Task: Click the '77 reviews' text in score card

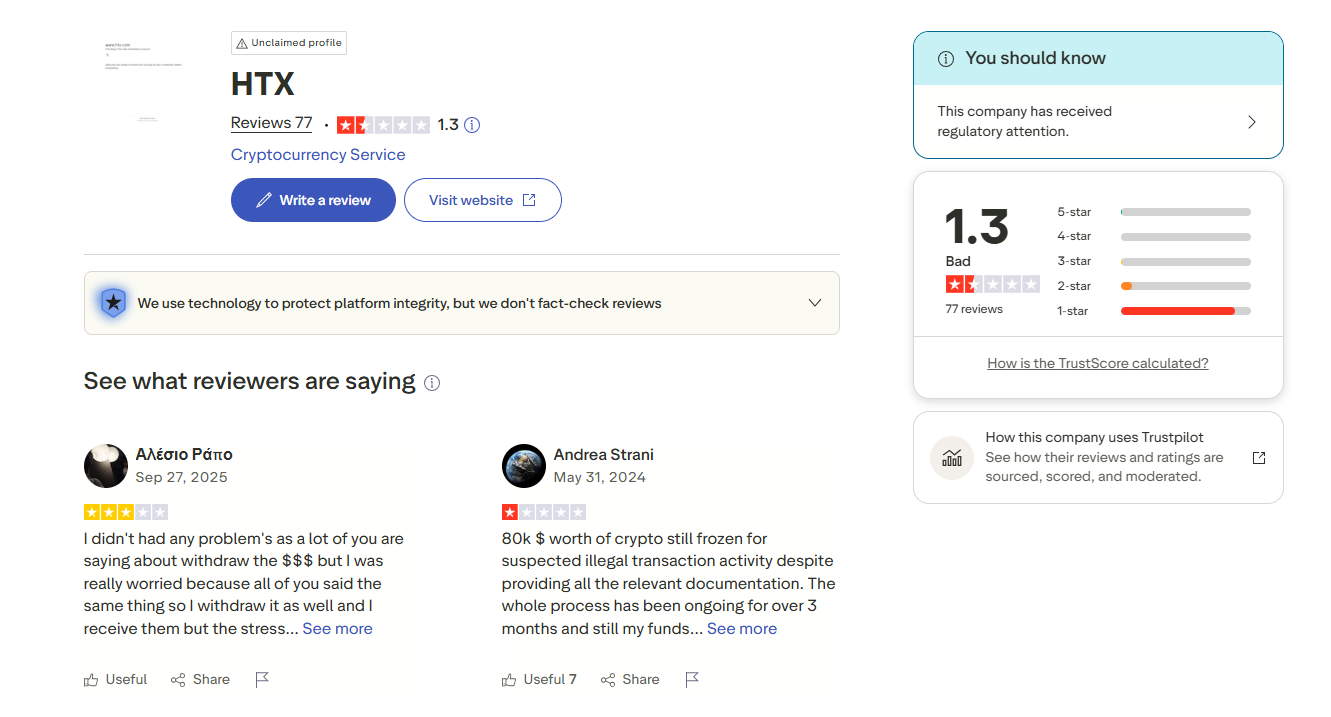Action: 974,310
